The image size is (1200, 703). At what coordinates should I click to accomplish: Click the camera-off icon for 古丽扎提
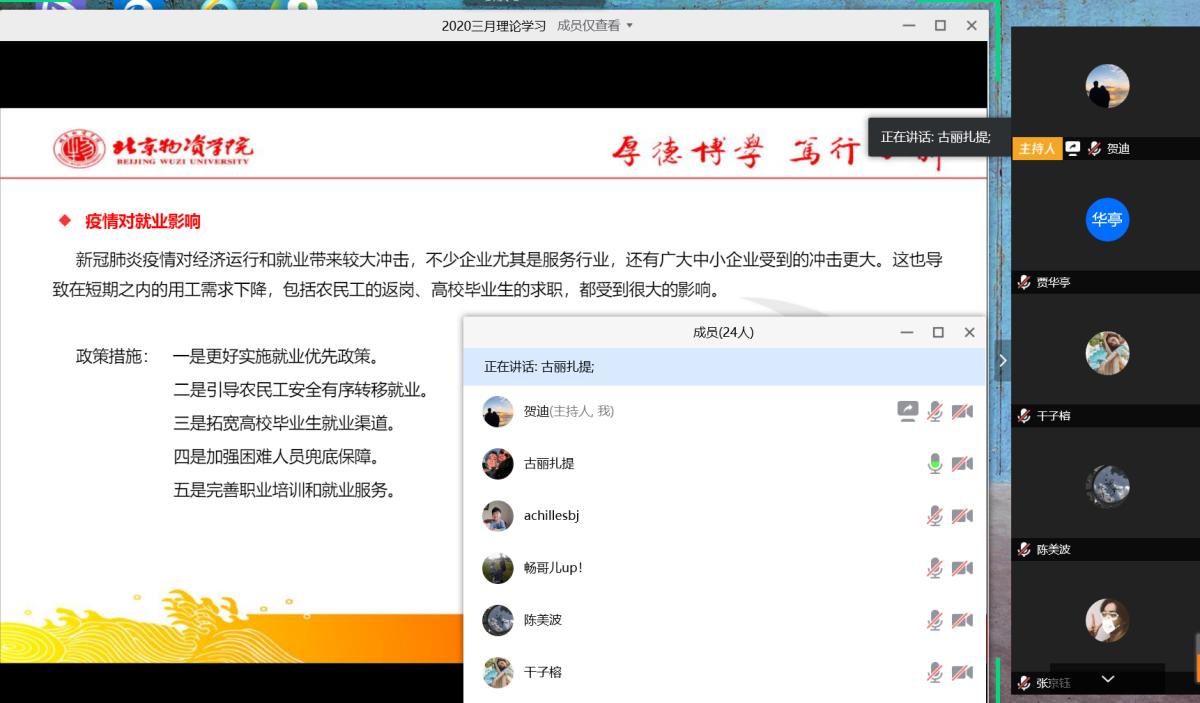[962, 463]
